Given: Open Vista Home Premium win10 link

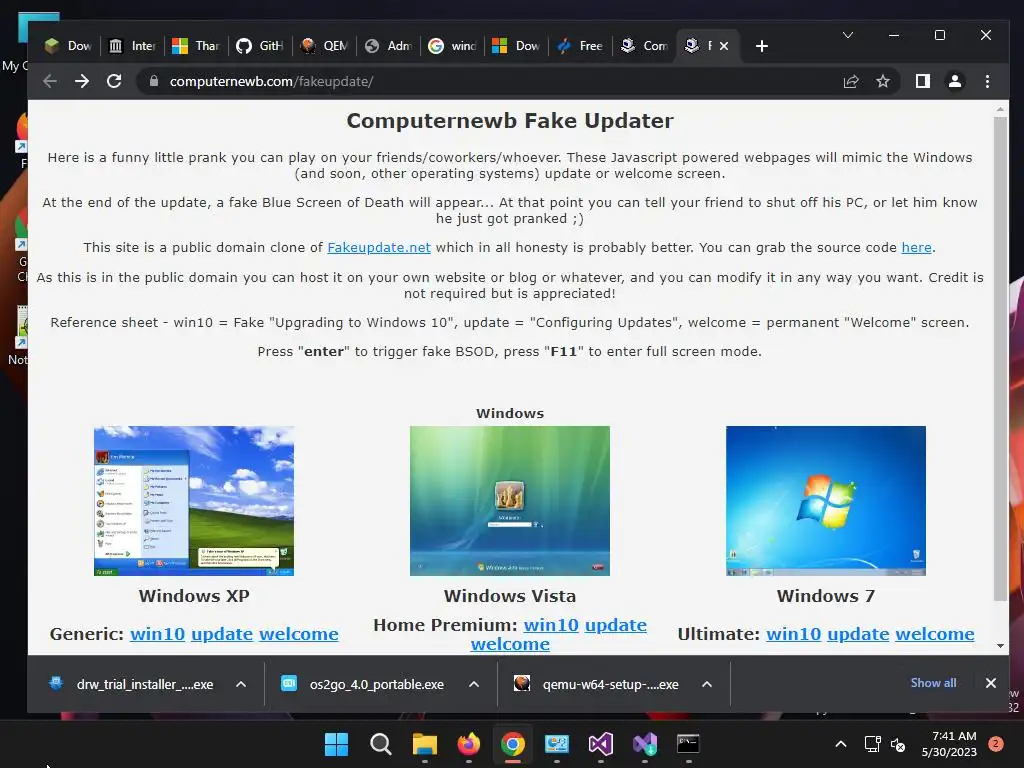Looking at the screenshot, I should (x=551, y=625).
